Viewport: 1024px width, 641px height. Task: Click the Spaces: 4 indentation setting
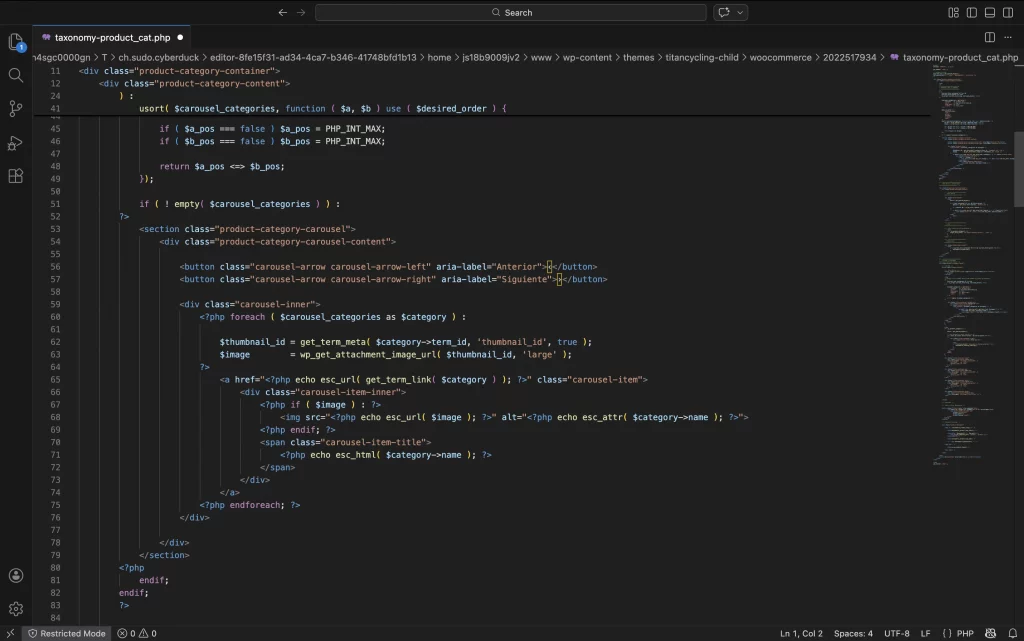tap(853, 633)
